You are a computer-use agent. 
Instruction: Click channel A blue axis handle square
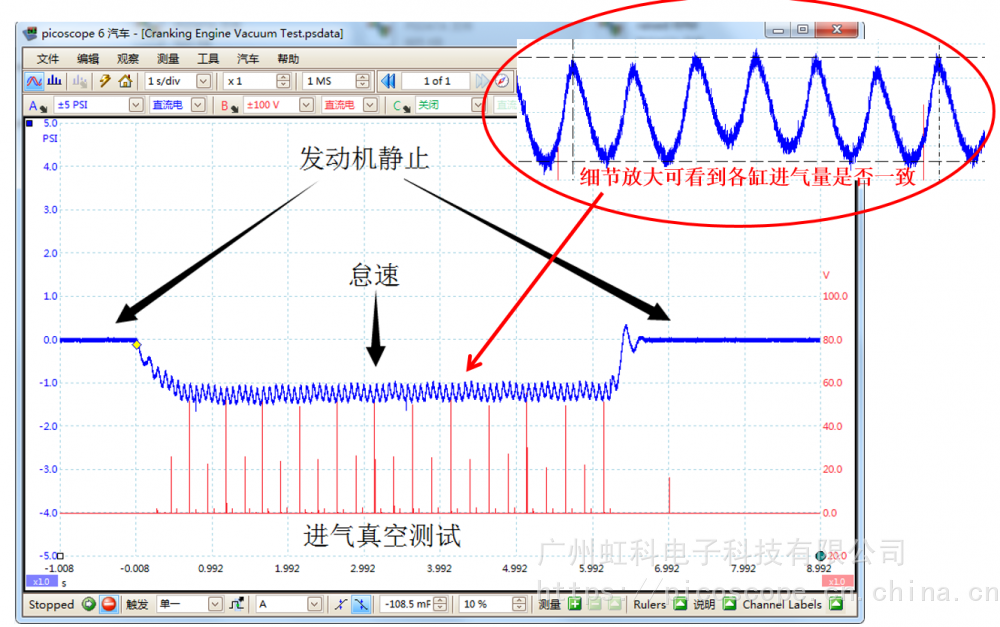click(29, 123)
